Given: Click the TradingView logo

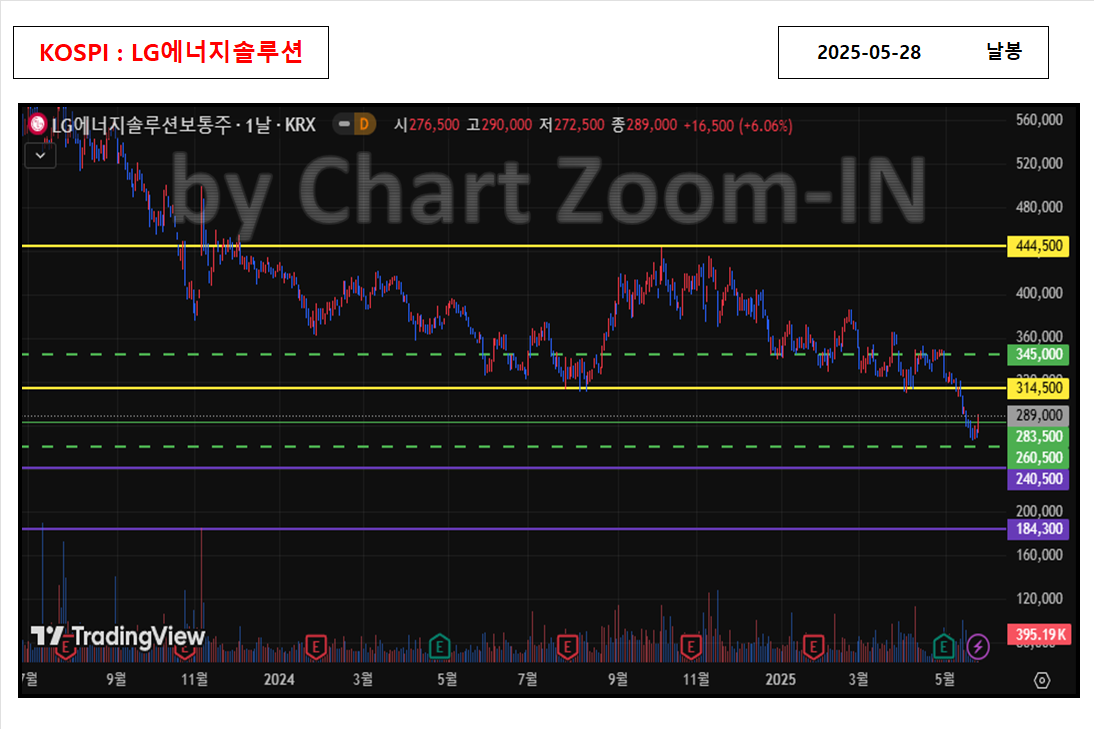Looking at the screenshot, I should (x=118, y=636).
